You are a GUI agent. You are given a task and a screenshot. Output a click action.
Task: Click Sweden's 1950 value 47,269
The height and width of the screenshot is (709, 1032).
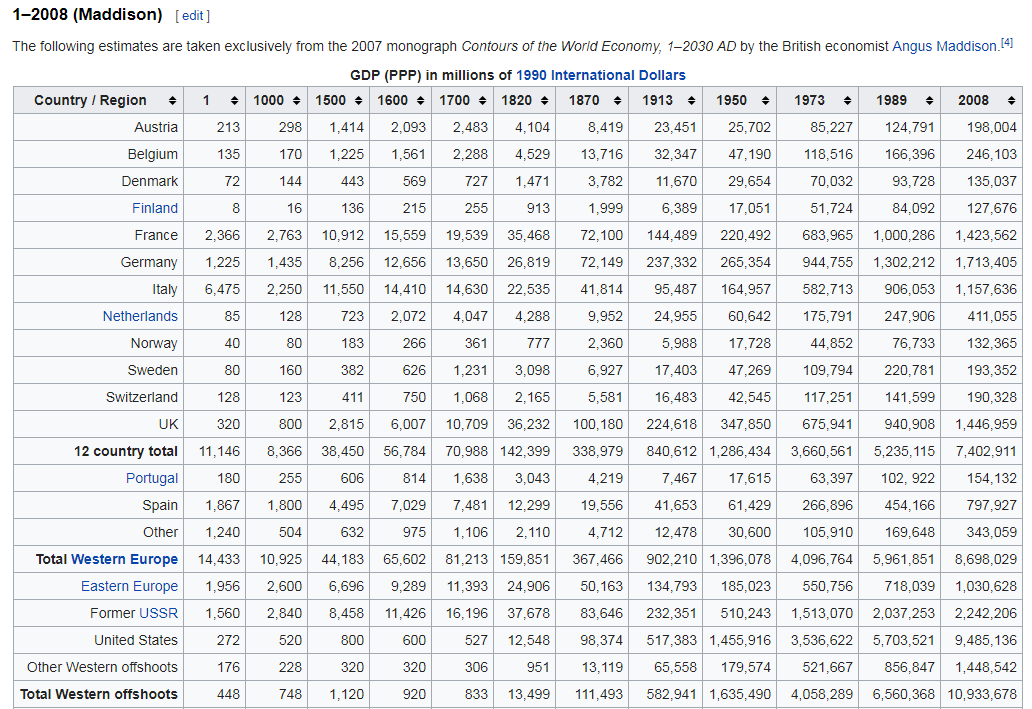[x=749, y=370]
